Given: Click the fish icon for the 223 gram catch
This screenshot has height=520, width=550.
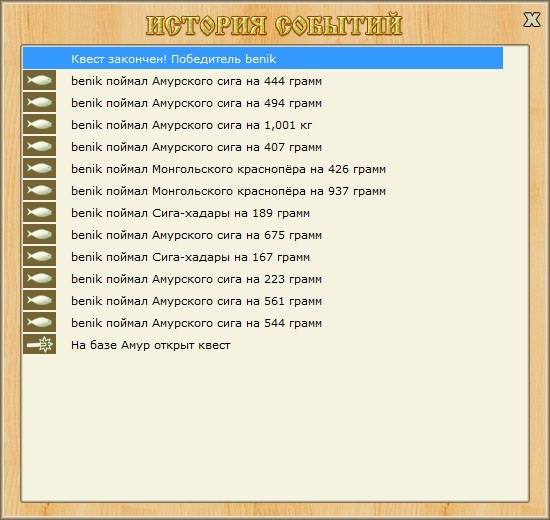Looking at the screenshot, I should tap(39, 278).
